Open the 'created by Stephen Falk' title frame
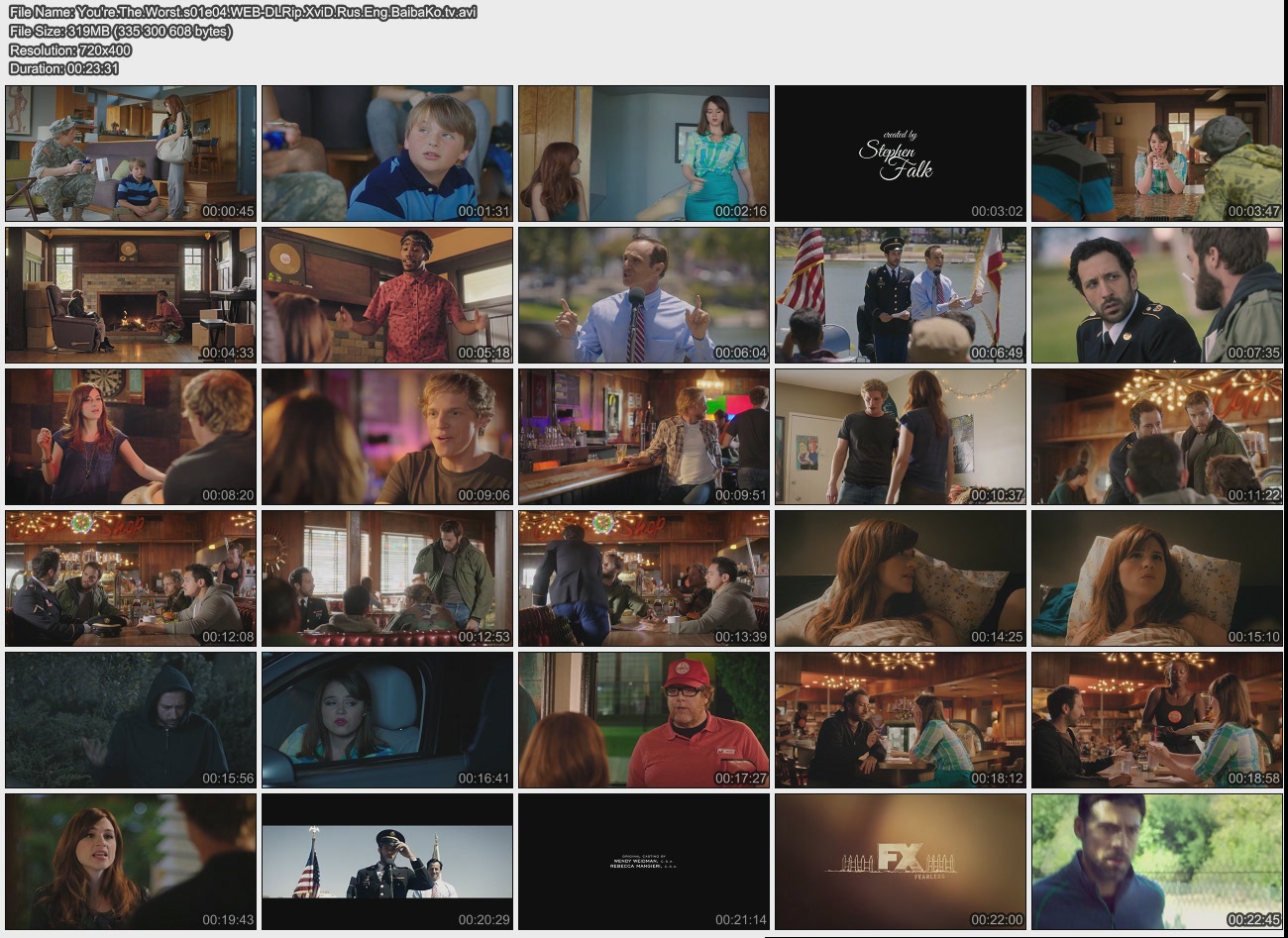1288x938 pixels. point(901,154)
